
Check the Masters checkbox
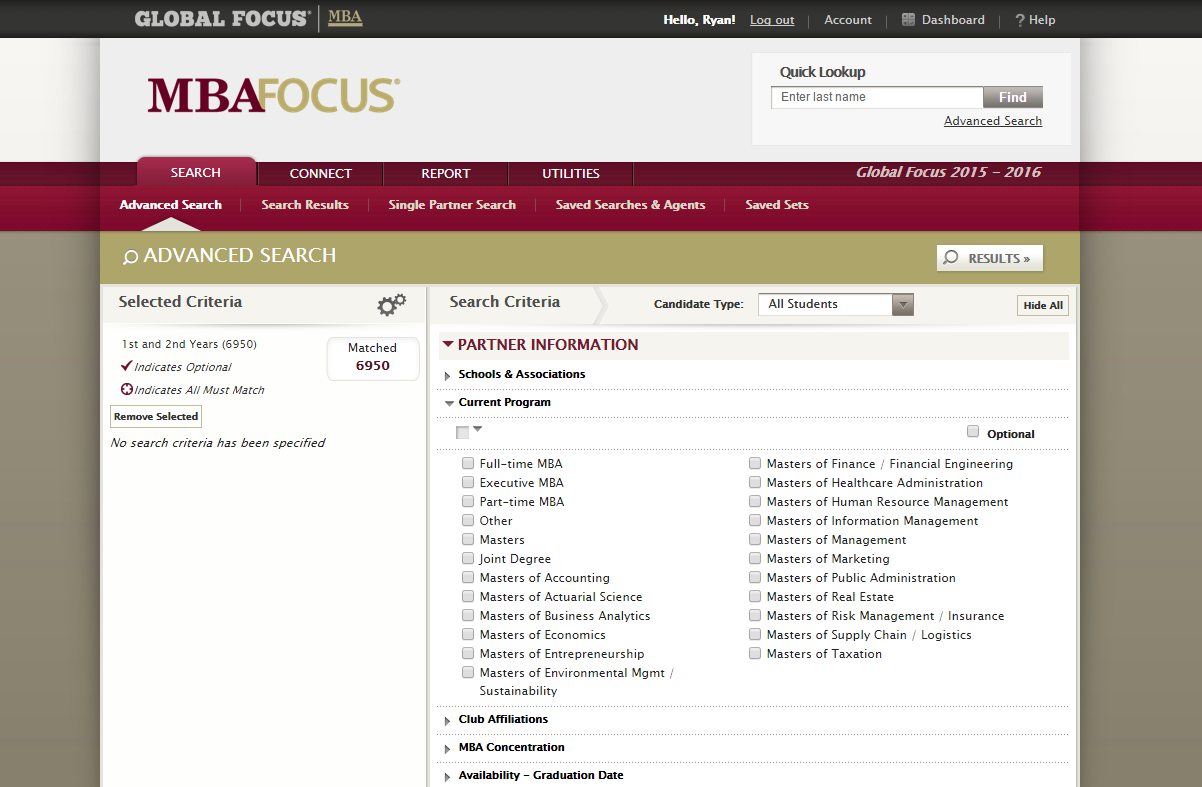[x=468, y=540]
